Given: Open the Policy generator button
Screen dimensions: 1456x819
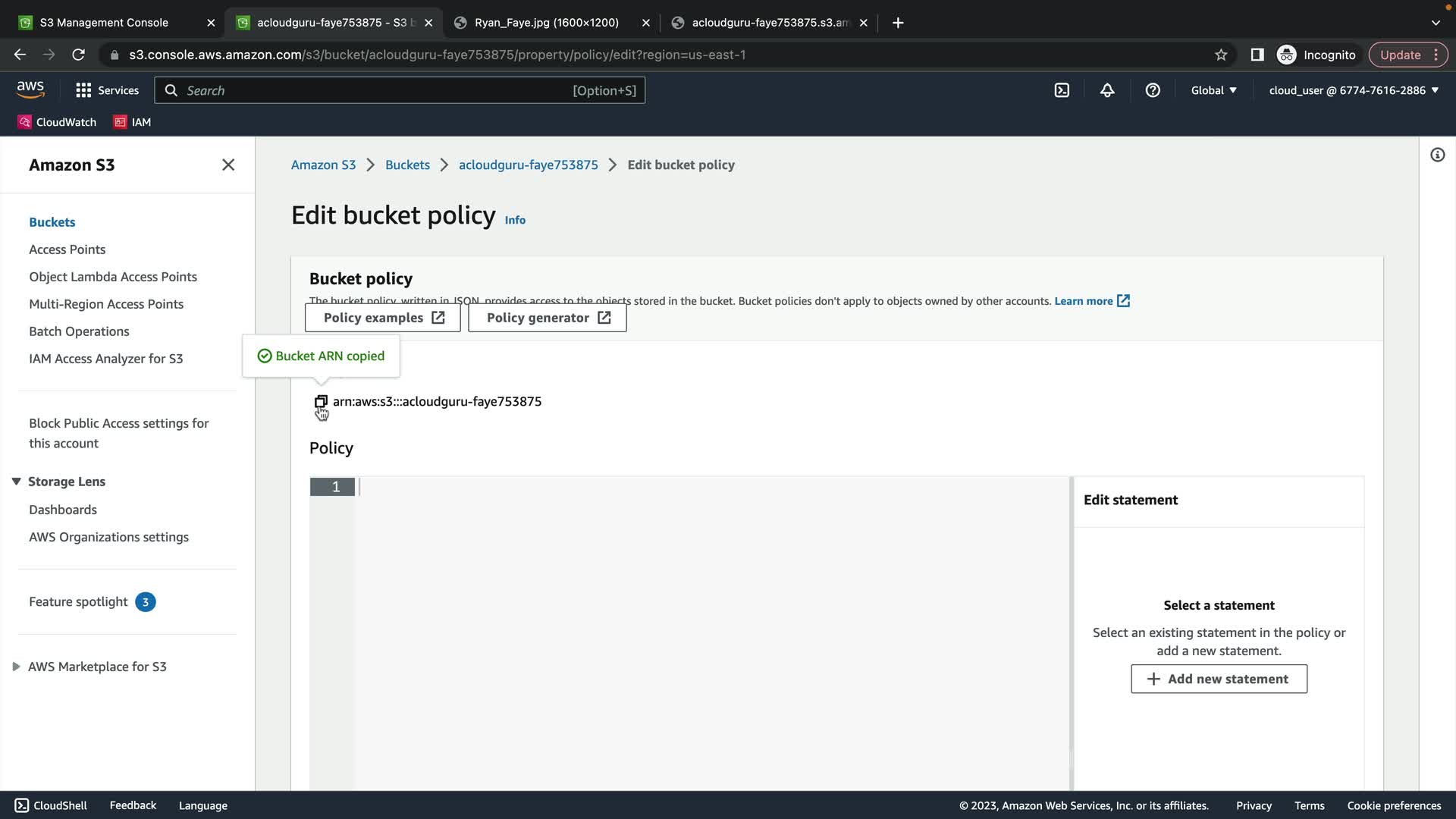Looking at the screenshot, I should tap(548, 318).
